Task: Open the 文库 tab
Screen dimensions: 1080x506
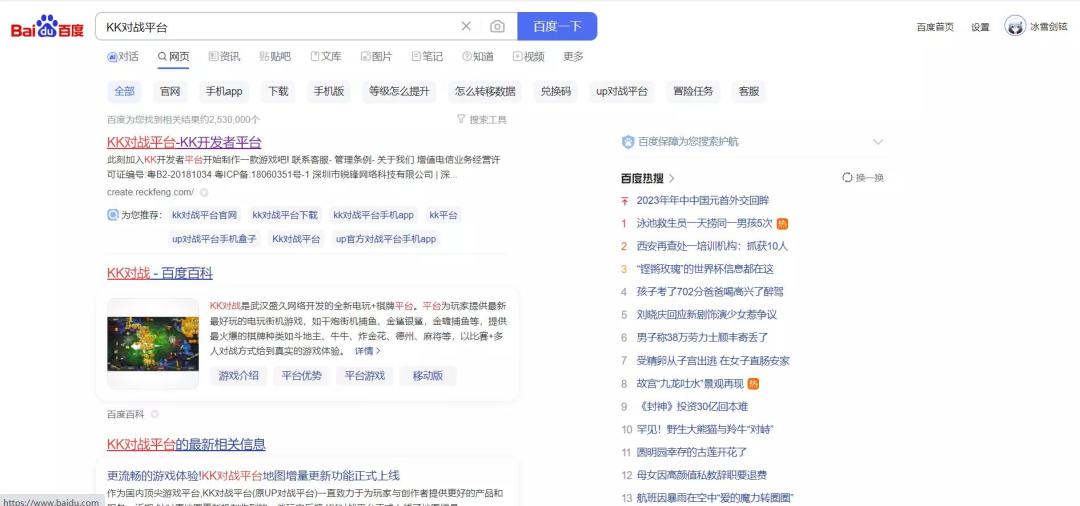Action: 326,56
